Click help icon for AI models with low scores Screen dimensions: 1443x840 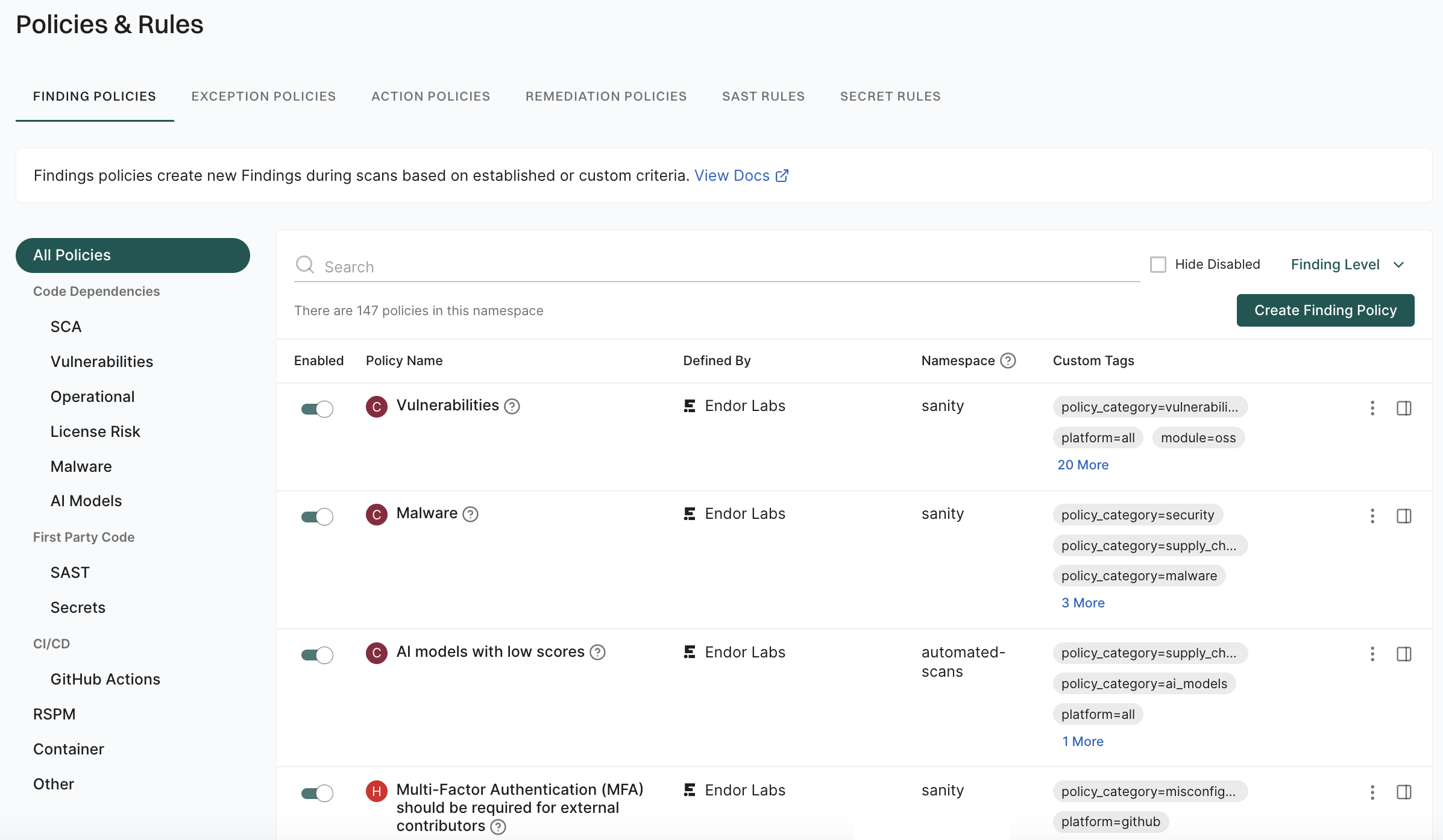point(597,653)
